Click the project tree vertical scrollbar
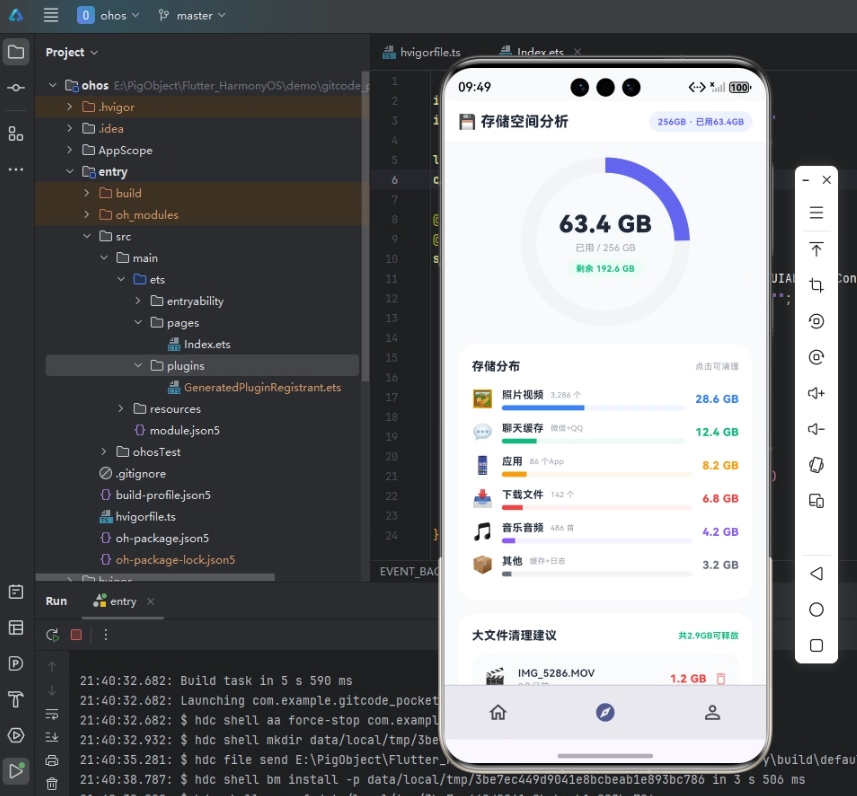The width and height of the screenshot is (857, 796). coord(365,227)
